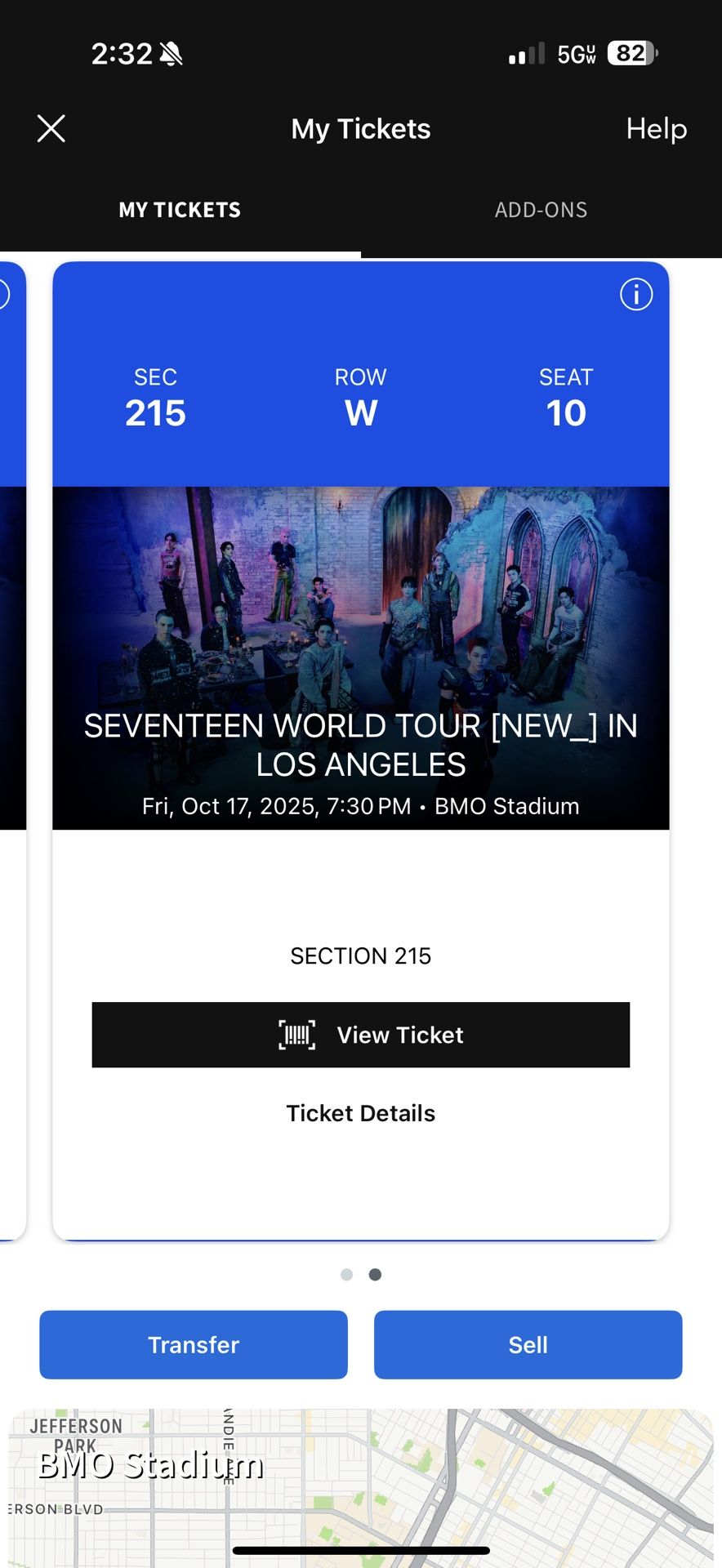Switch to the MY TICKETS tab

180,210
